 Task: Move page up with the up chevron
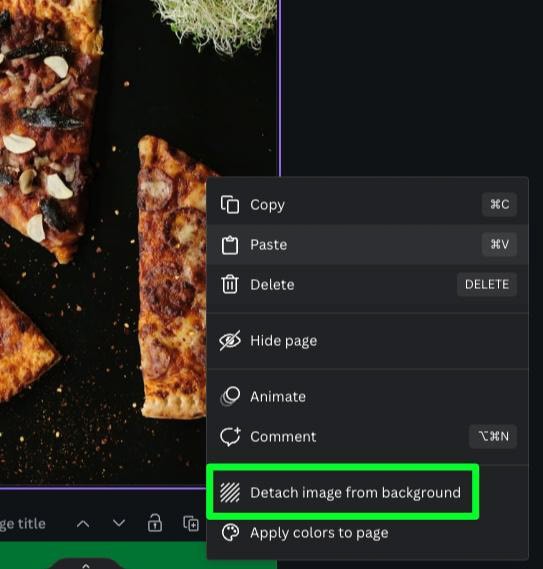(83, 524)
